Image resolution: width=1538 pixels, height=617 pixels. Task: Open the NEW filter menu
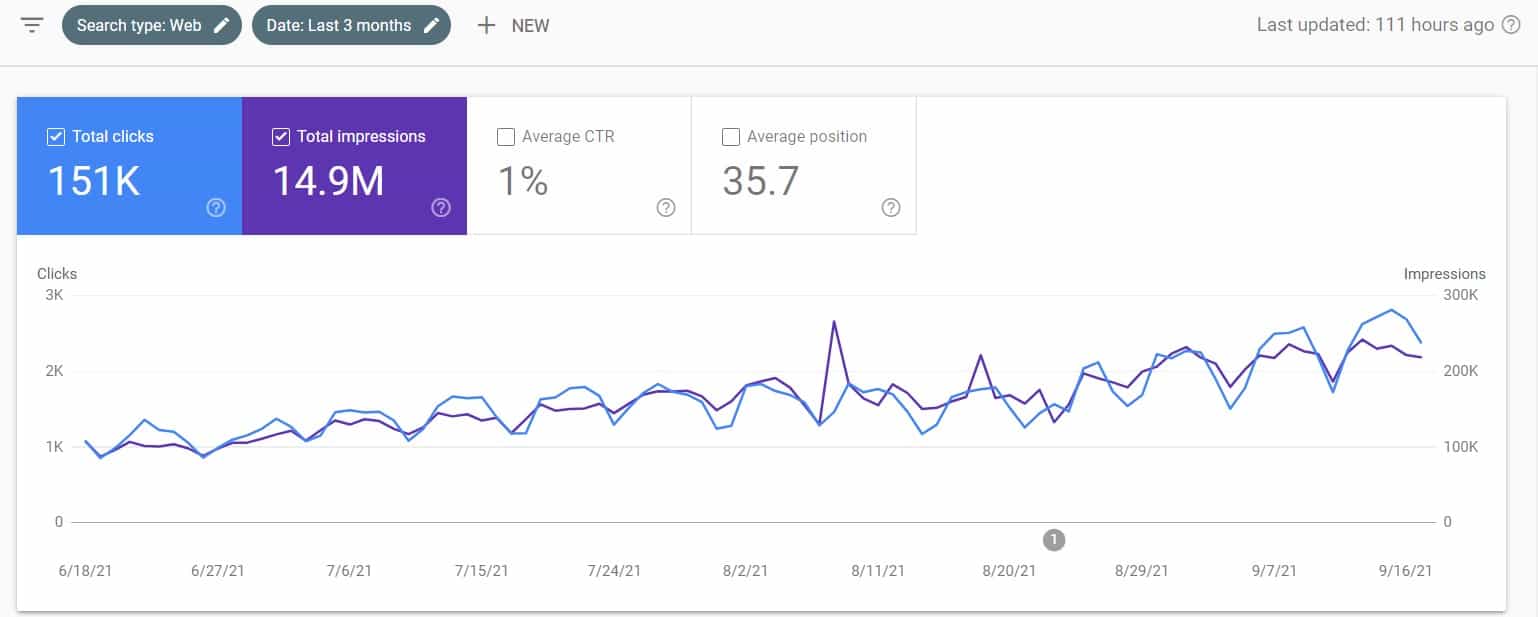tap(513, 25)
